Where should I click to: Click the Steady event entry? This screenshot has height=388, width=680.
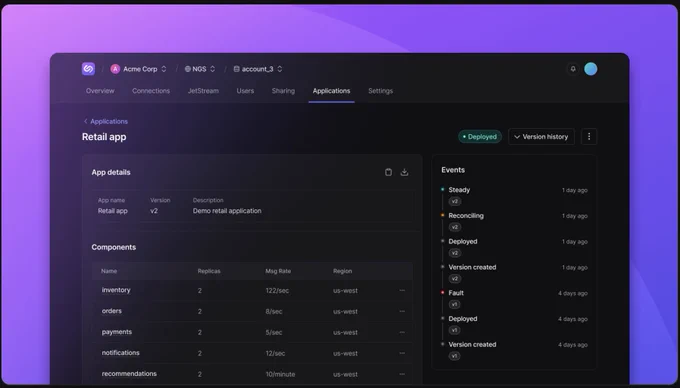tap(459, 190)
